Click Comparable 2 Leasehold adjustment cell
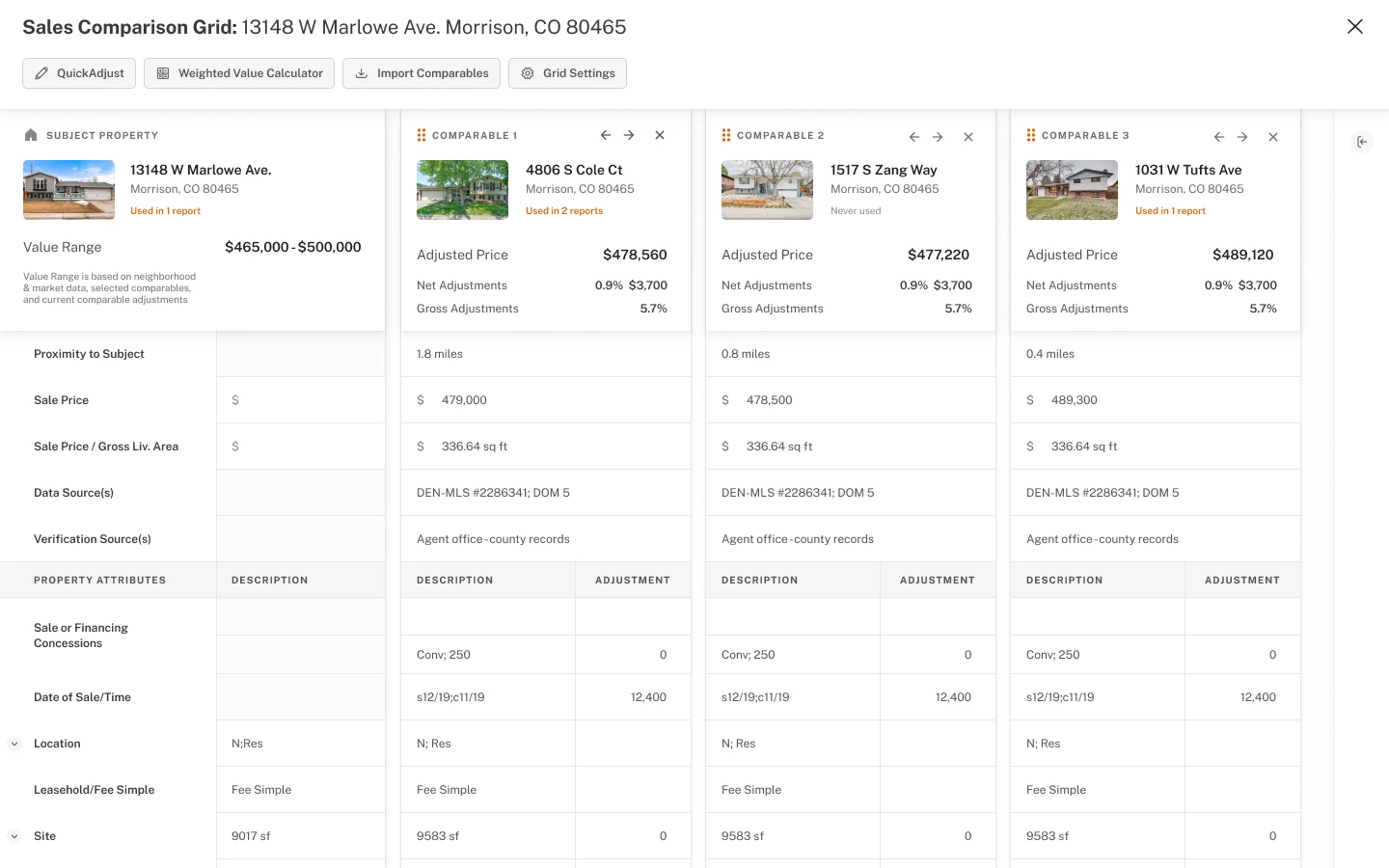This screenshot has width=1389, height=868. 938,790
